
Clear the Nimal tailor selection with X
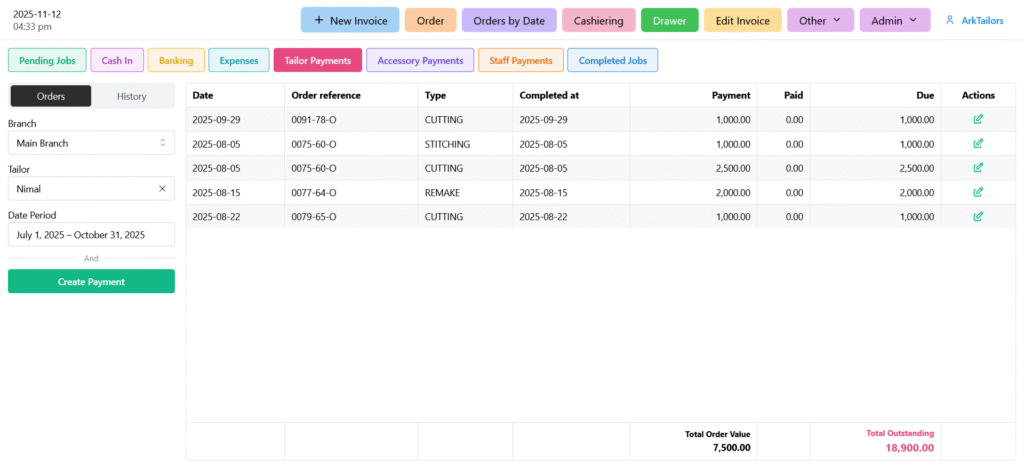coord(162,188)
